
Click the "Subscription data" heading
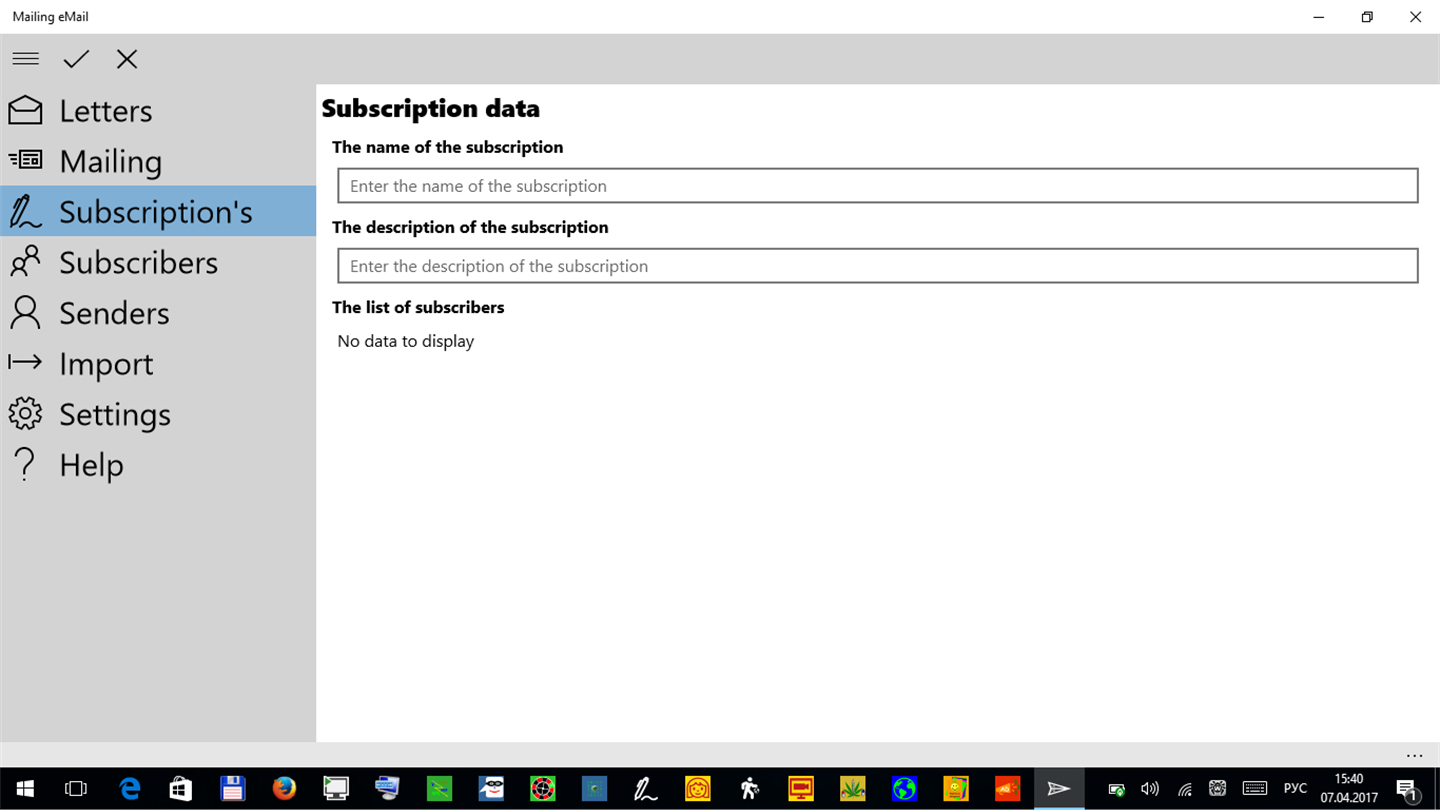pyautogui.click(x=431, y=108)
